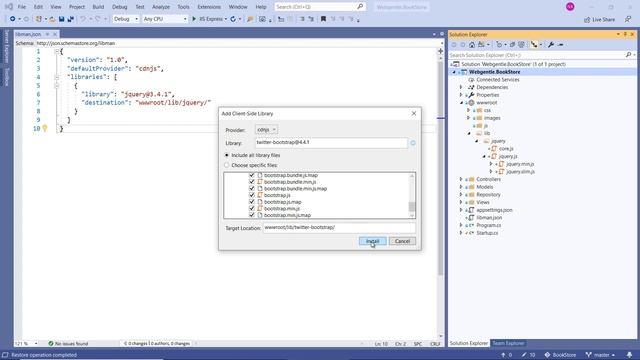640x360 pixels.
Task: Click the user account avatar in title bar
Action: [570, 7]
